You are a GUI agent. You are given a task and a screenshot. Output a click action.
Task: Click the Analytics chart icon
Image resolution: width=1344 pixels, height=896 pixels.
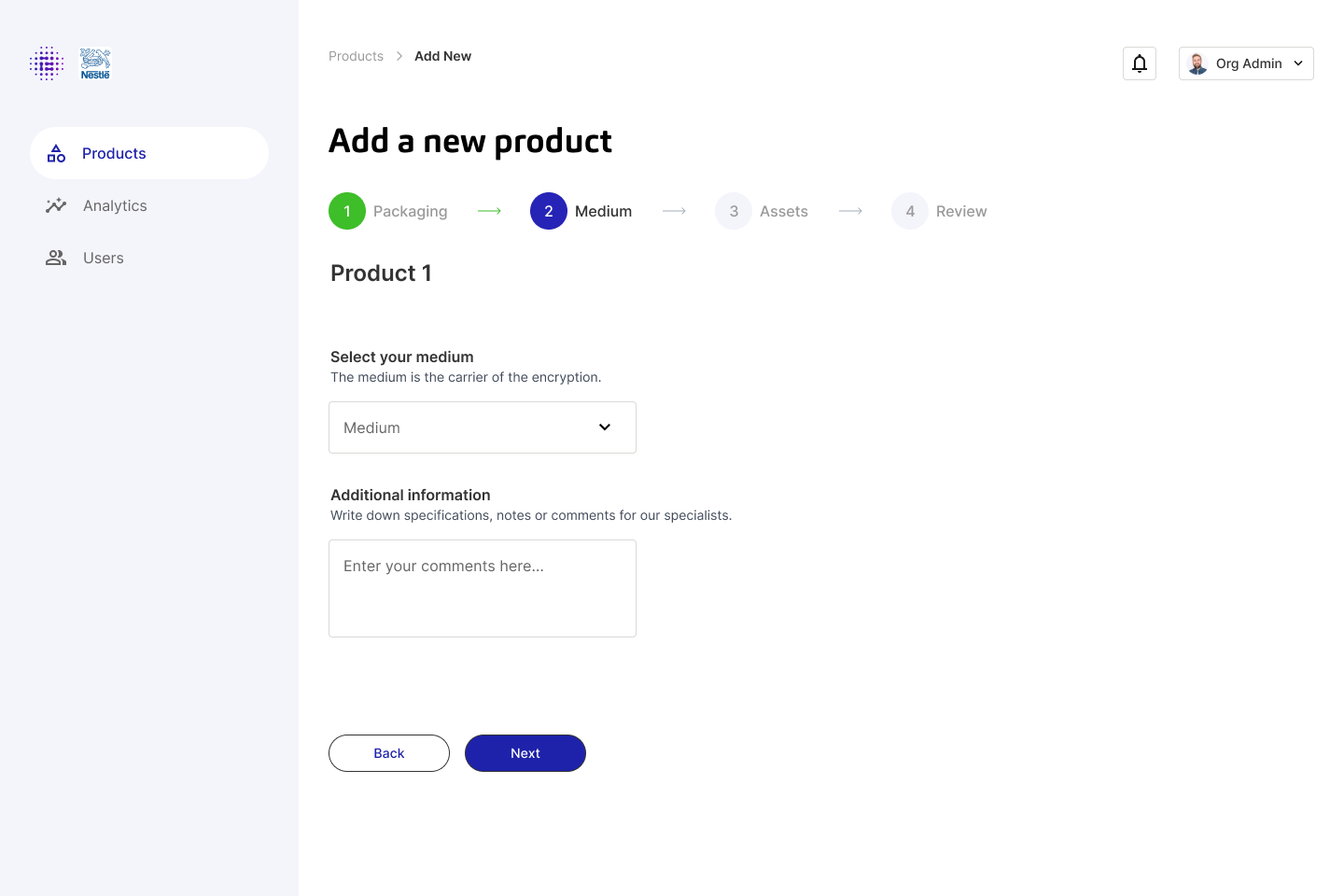(56, 205)
